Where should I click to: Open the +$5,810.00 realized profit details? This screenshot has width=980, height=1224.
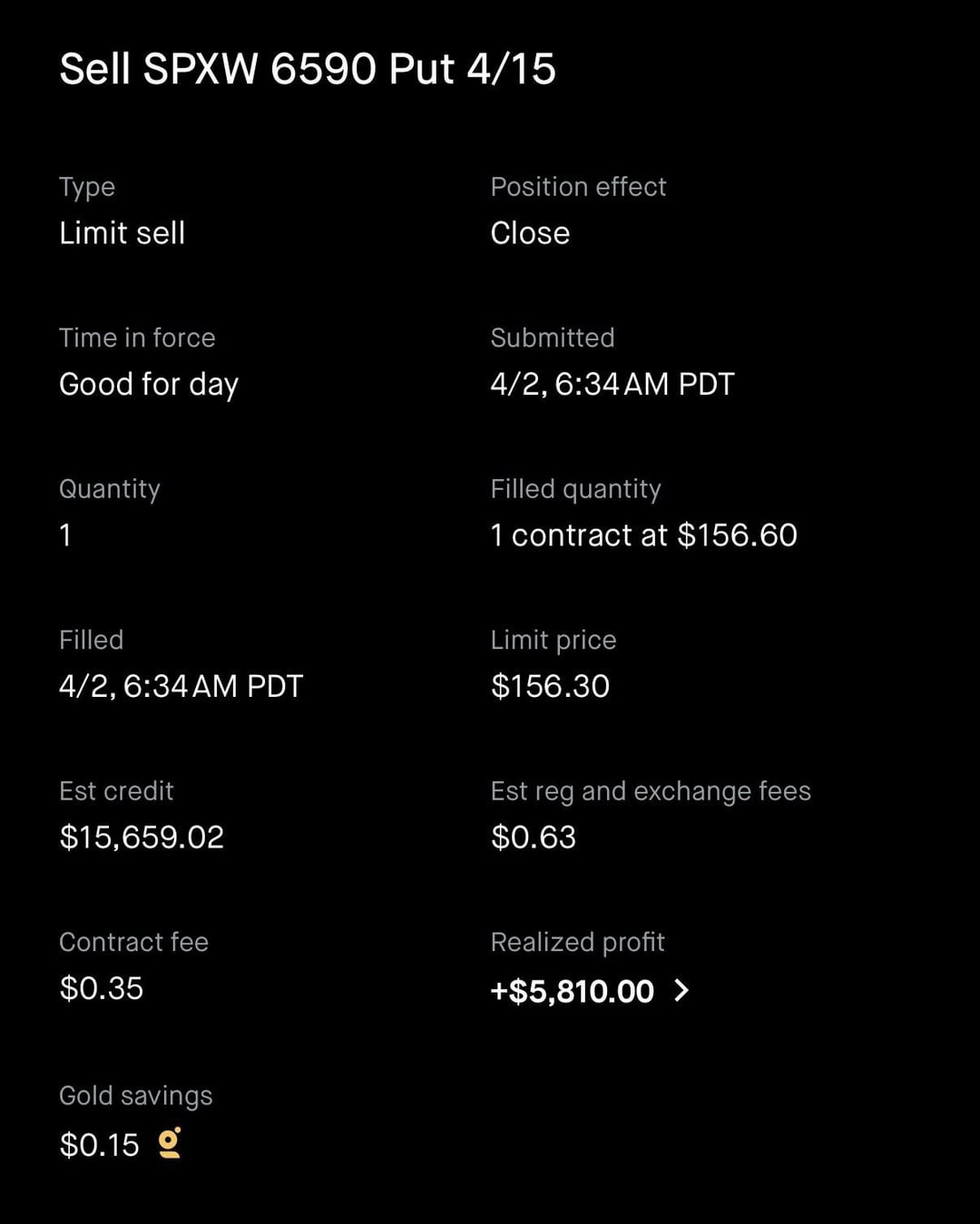pos(572,991)
